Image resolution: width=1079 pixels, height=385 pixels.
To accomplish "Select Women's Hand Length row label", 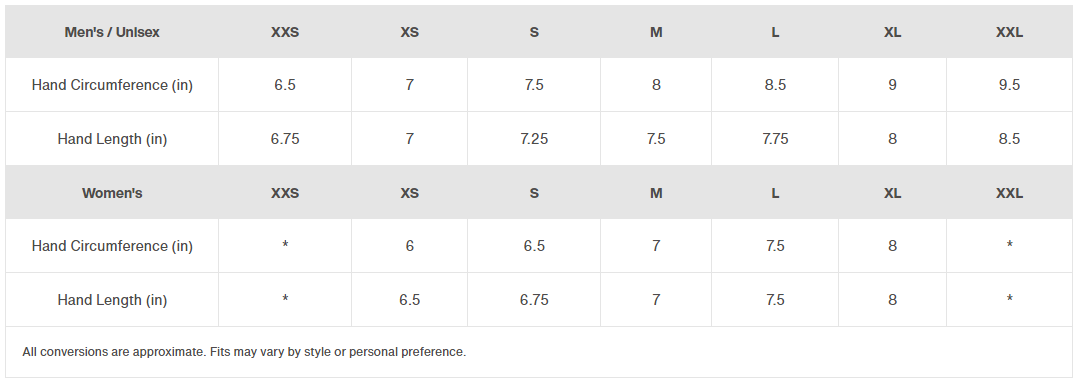I will 112,300.
